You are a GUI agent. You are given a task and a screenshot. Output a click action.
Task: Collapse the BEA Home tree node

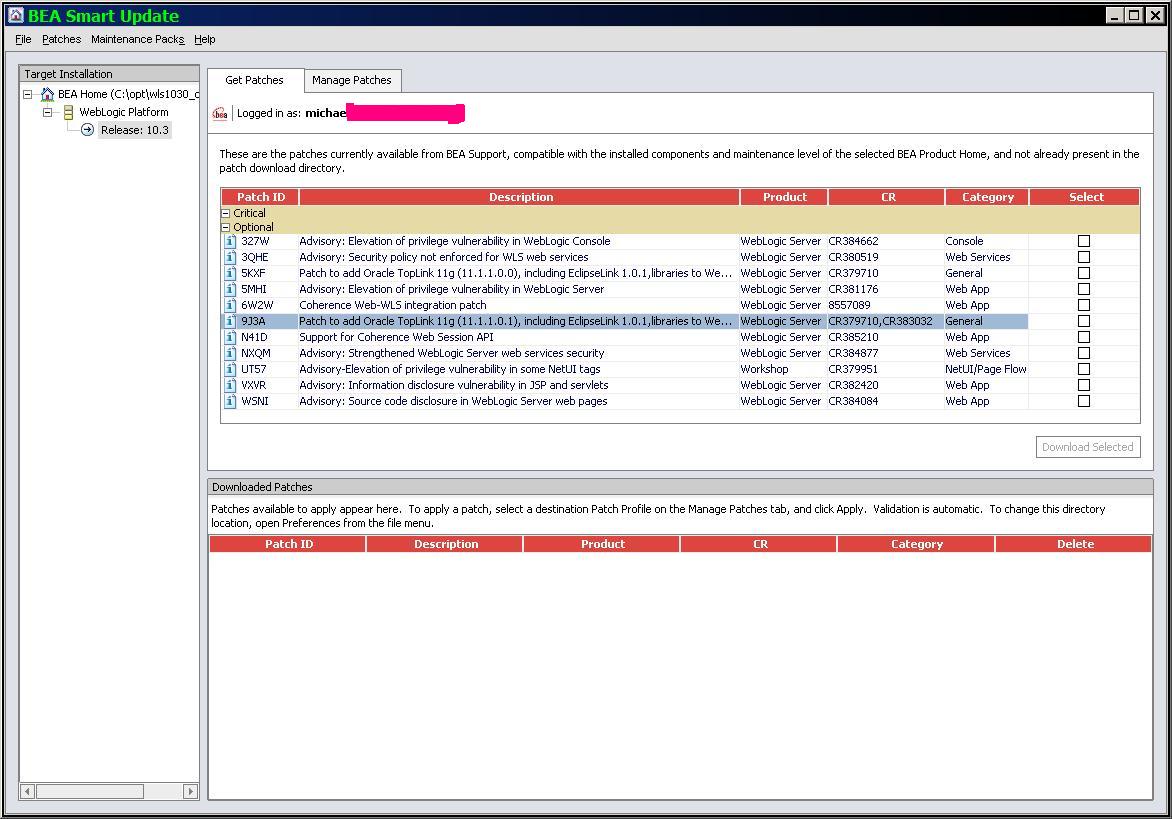[28, 94]
